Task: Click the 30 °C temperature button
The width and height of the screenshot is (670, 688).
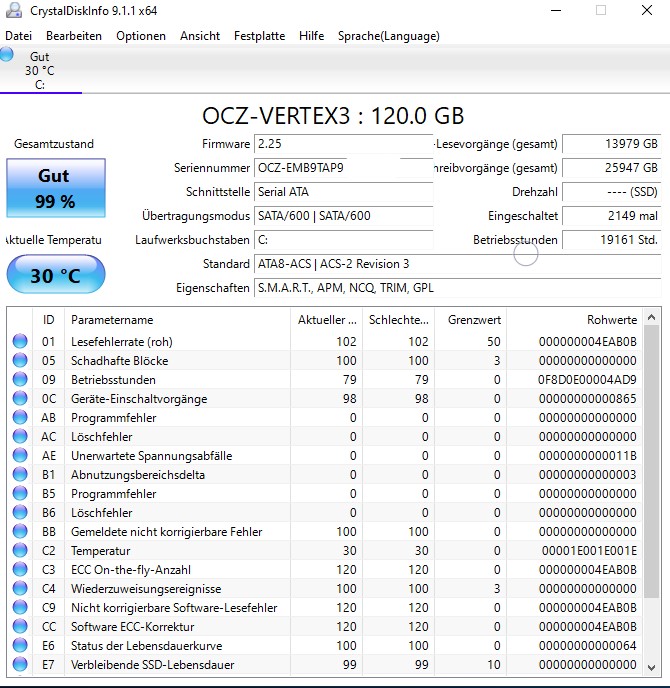Action: [56, 275]
